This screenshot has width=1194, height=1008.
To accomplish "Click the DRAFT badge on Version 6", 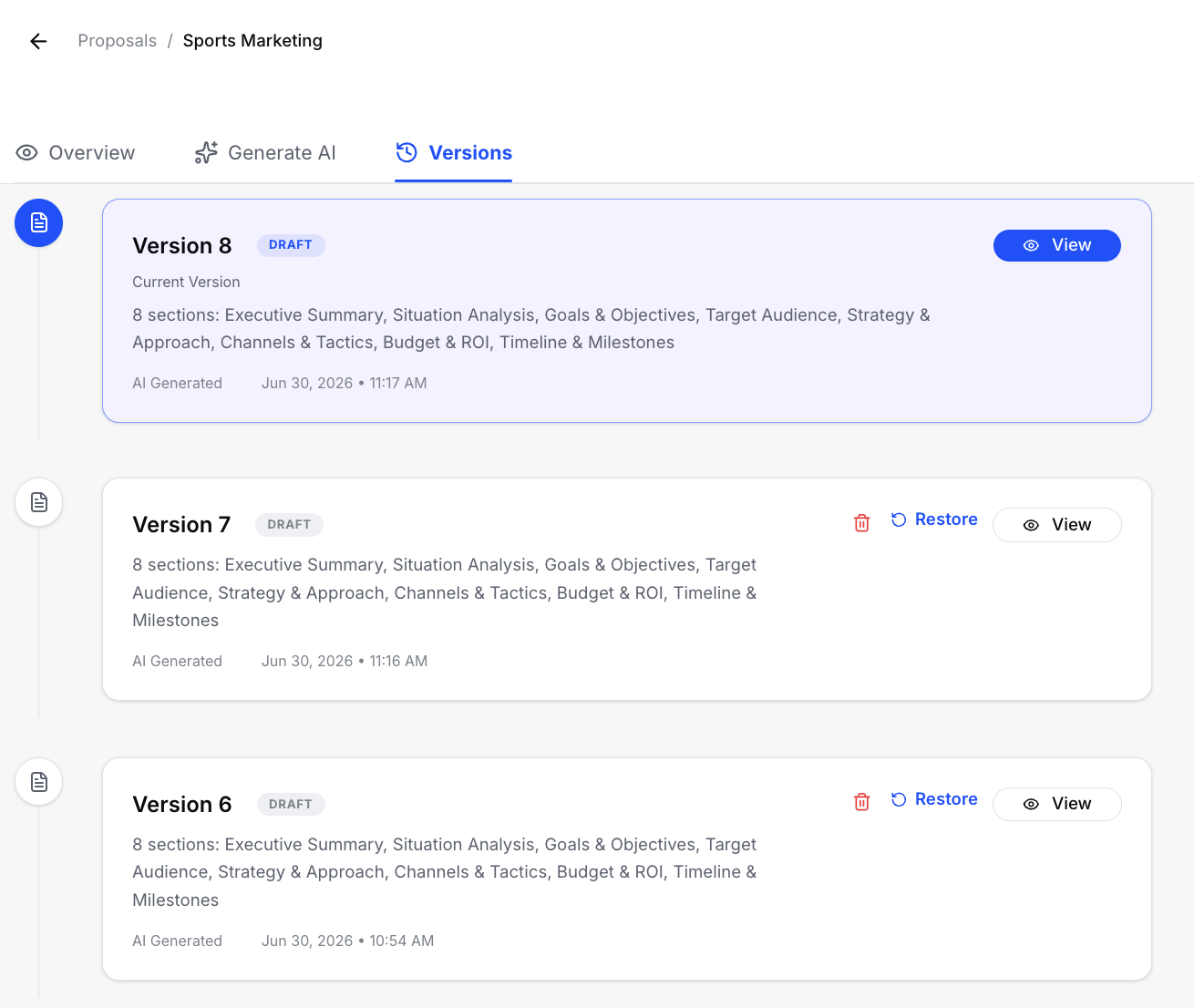I will 291,804.
